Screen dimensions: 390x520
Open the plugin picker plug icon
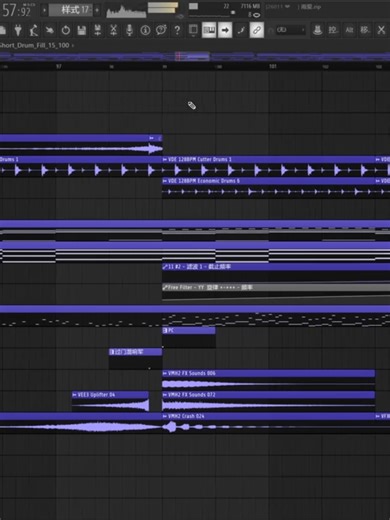tap(18, 30)
